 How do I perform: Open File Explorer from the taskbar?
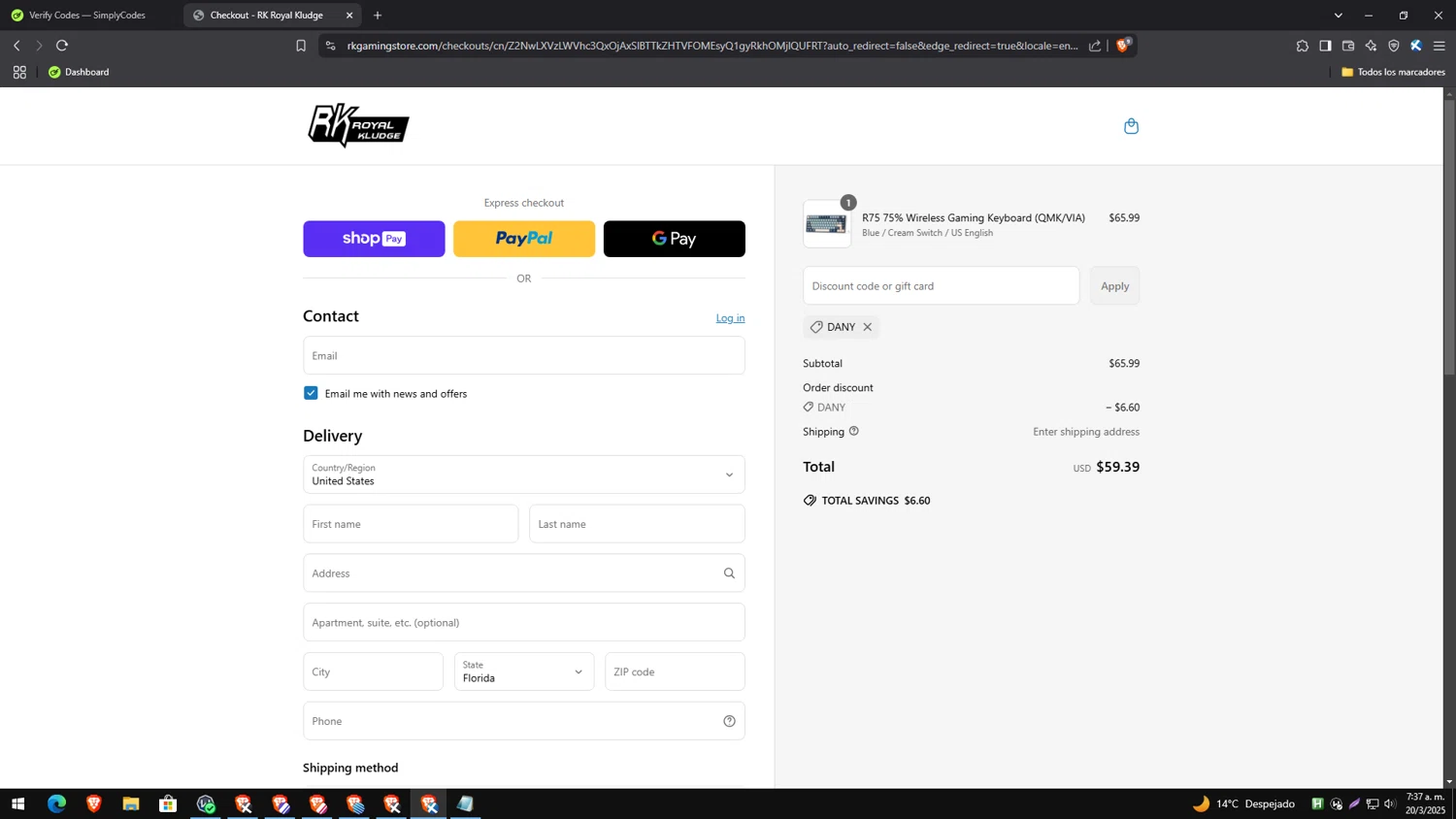click(x=131, y=803)
